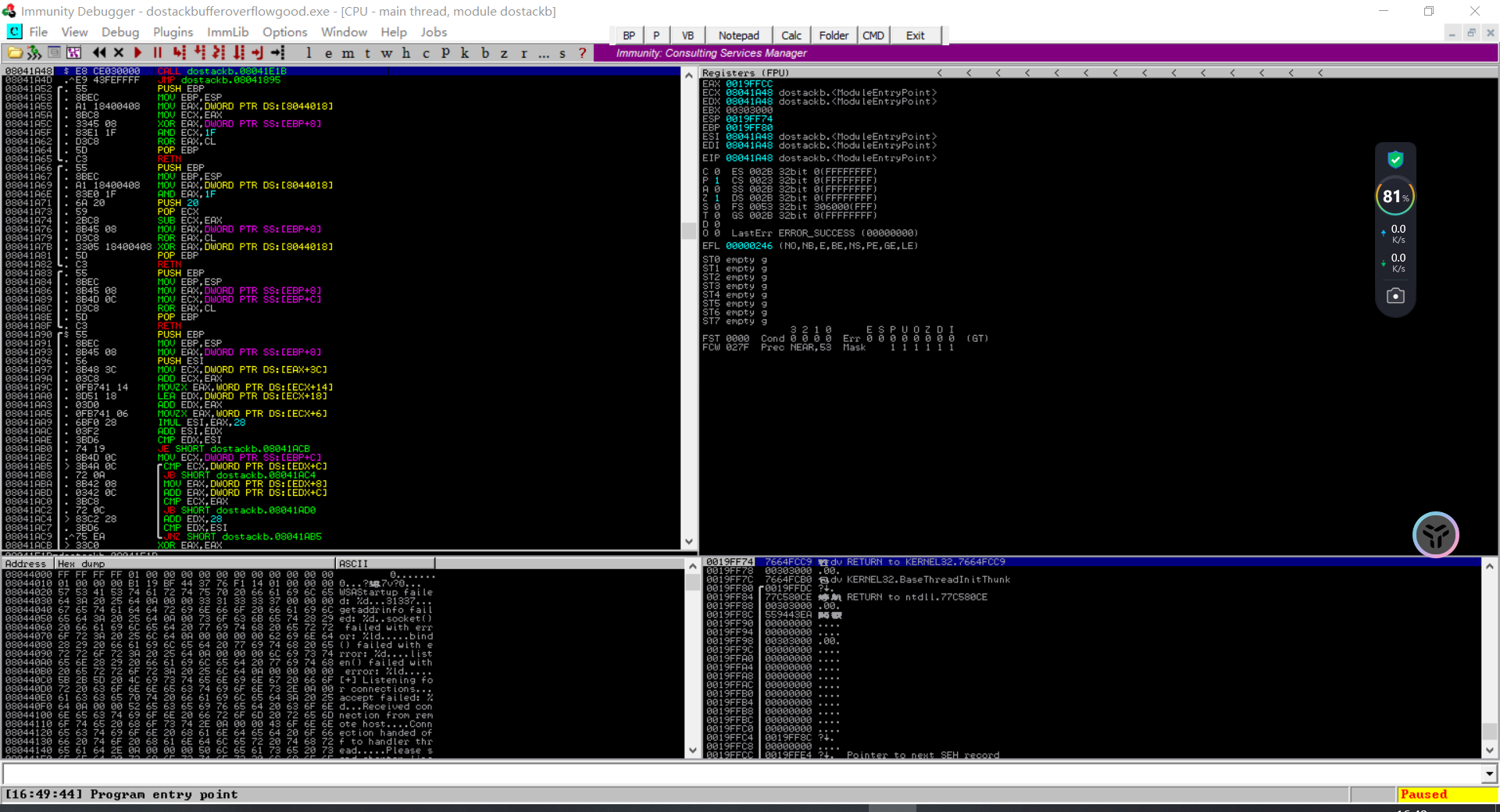Click the Step into toolbar icon

click(180, 52)
